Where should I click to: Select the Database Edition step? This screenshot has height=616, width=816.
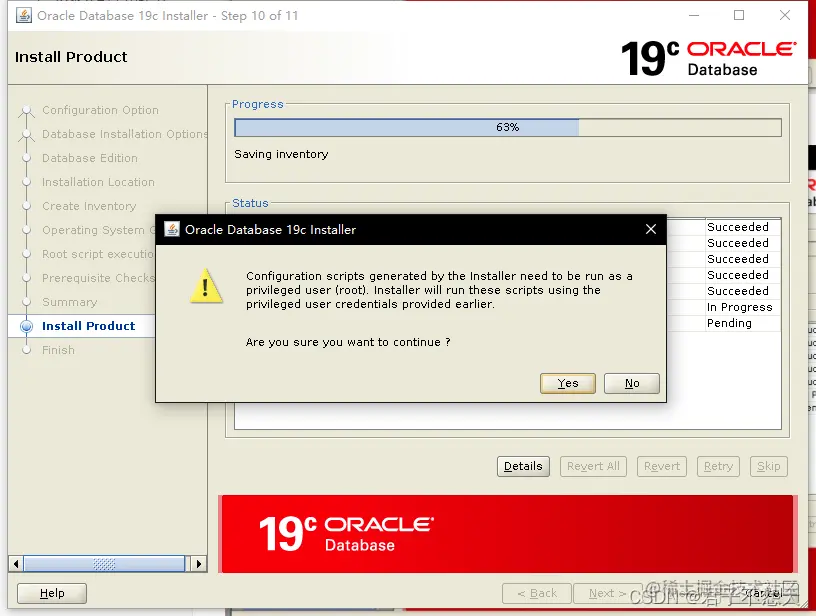click(90, 158)
